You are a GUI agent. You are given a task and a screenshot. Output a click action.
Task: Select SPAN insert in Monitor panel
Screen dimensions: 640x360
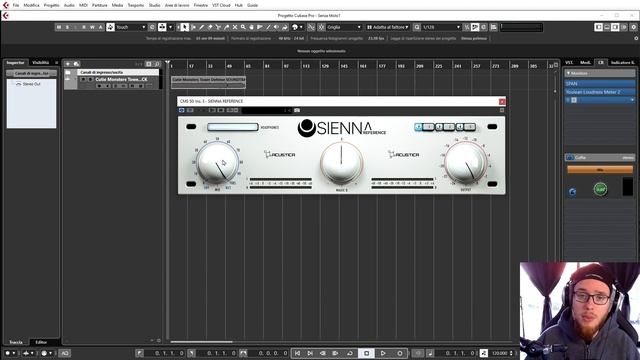(x=600, y=84)
